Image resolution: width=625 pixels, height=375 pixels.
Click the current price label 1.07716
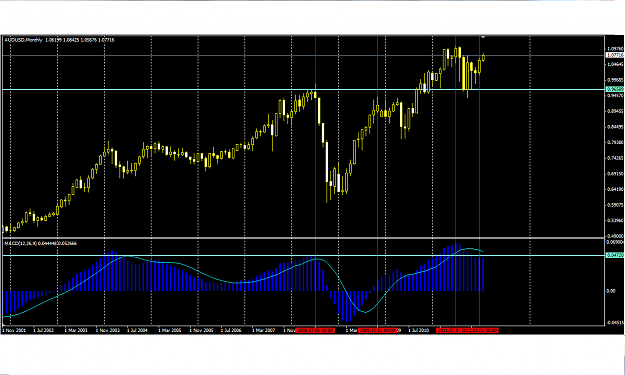pos(615,55)
